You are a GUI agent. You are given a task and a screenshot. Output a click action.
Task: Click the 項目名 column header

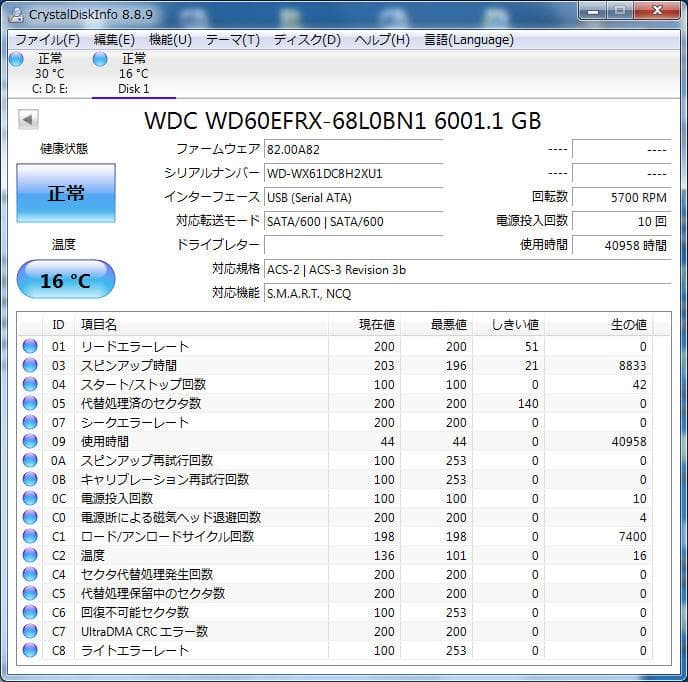[x=201, y=325]
